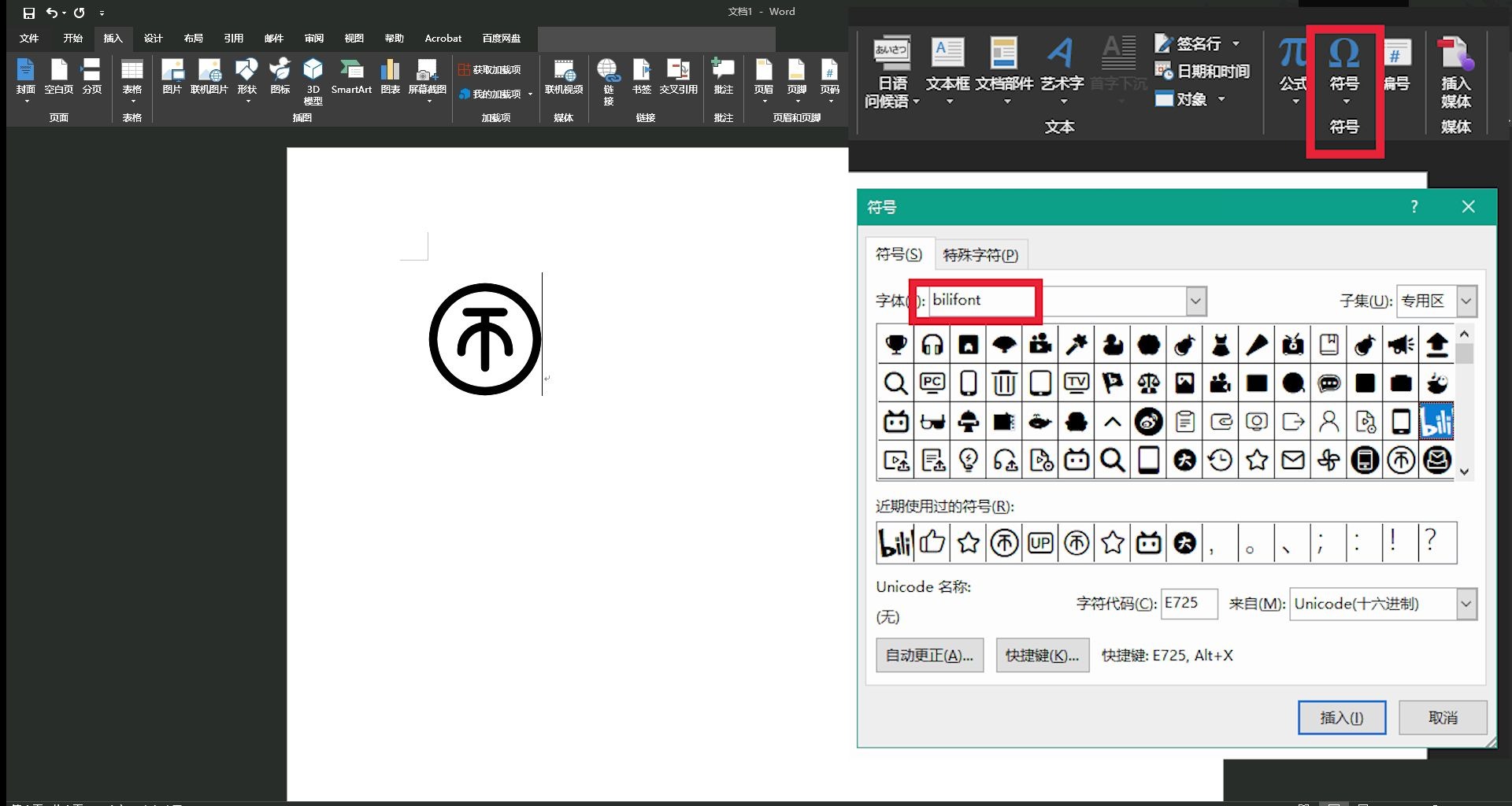Click the help question mark in dialog title
Image resolution: width=1512 pixels, height=806 pixels.
coord(1414,207)
